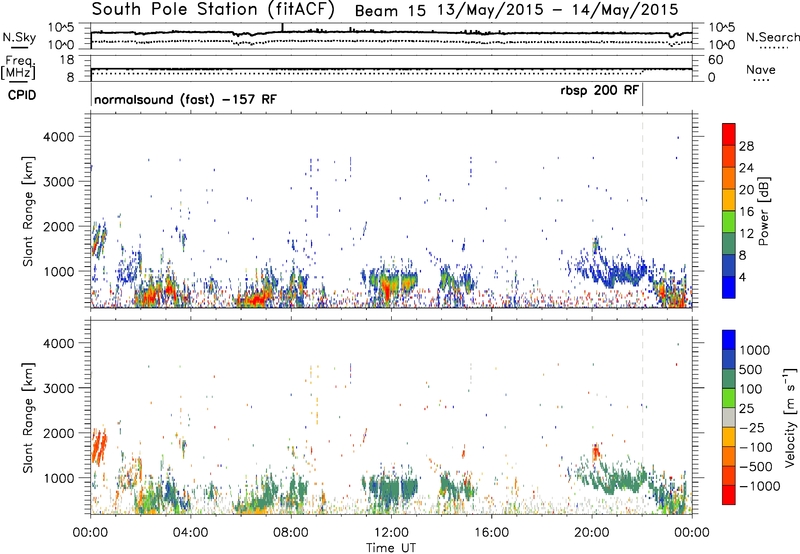
Task: Pick the yellow segment of the Power colorbar
Action: point(729,199)
